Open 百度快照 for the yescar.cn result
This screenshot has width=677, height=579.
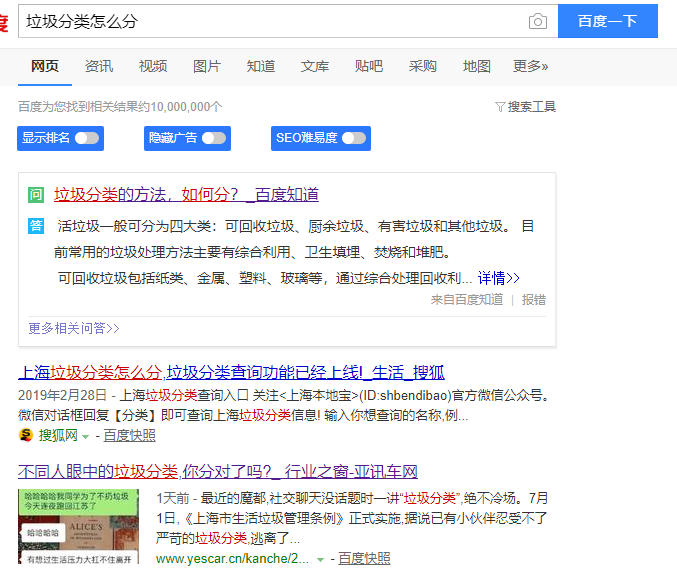(x=364, y=559)
